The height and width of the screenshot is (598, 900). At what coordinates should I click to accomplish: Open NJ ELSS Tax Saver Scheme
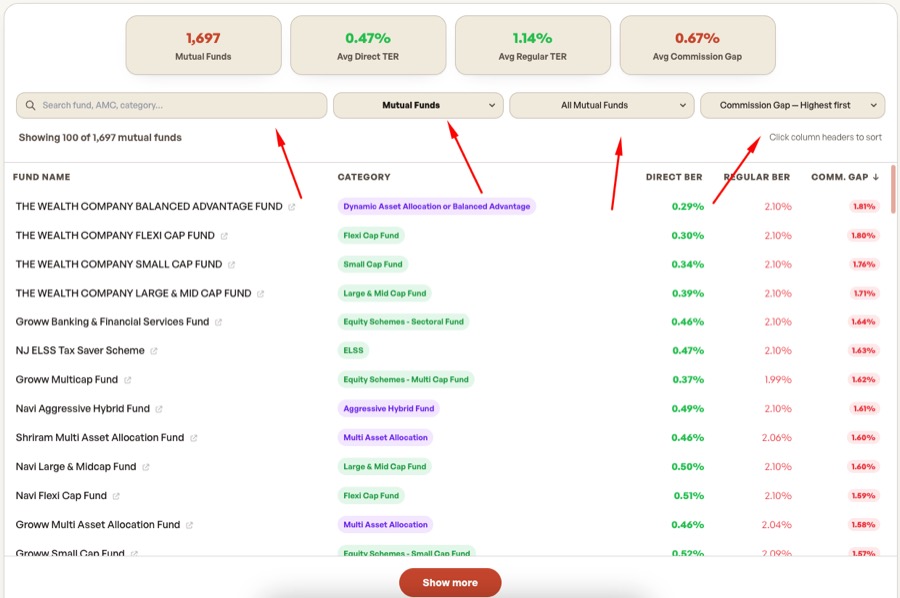click(x=80, y=351)
